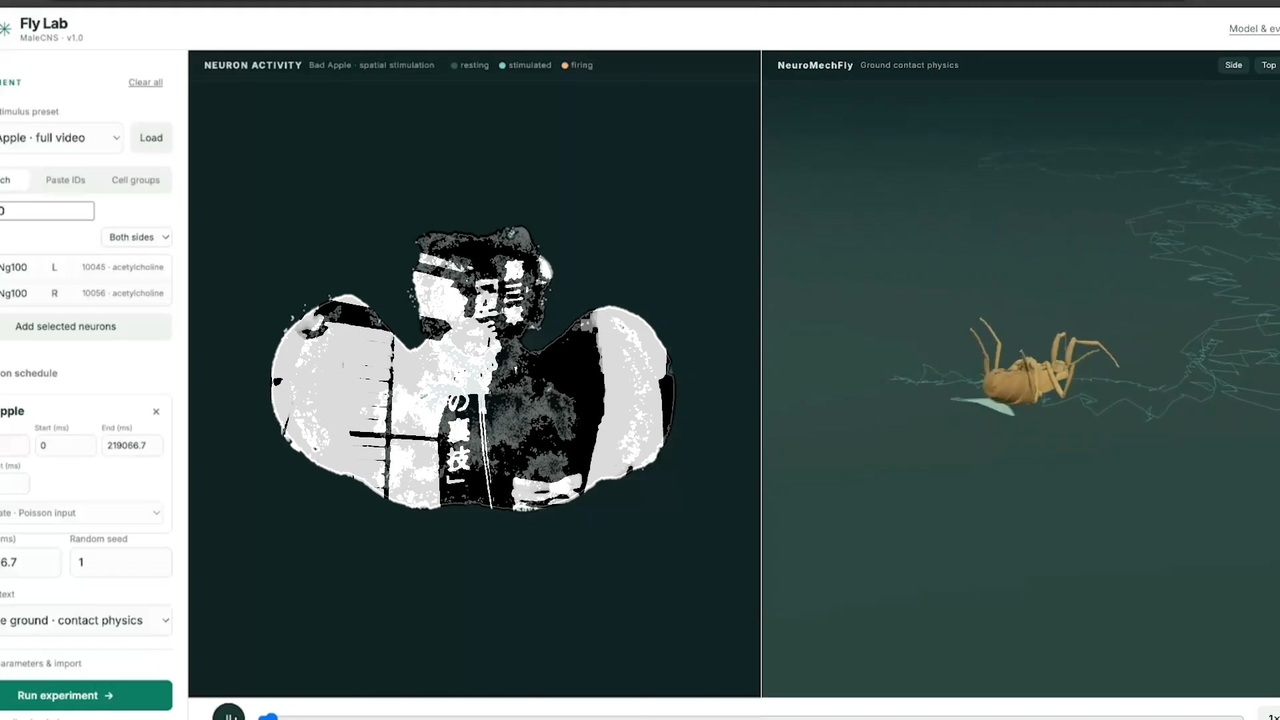Switch to Top camera view
Image resolution: width=1280 pixels, height=720 pixels.
1268,65
